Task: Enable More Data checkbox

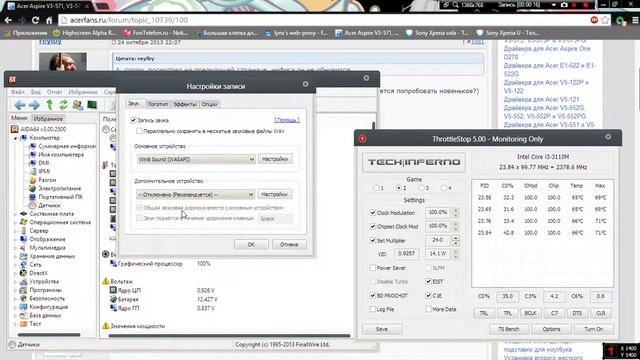Action: pos(428,309)
